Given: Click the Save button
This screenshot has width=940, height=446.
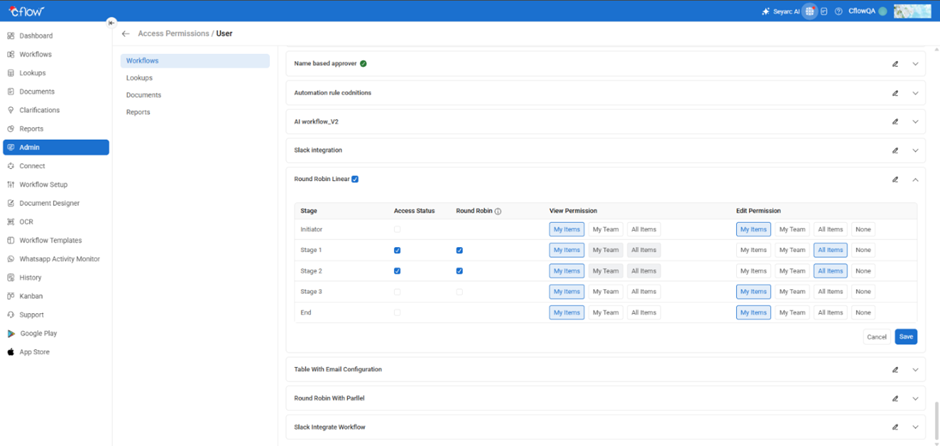Looking at the screenshot, I should 905,337.
